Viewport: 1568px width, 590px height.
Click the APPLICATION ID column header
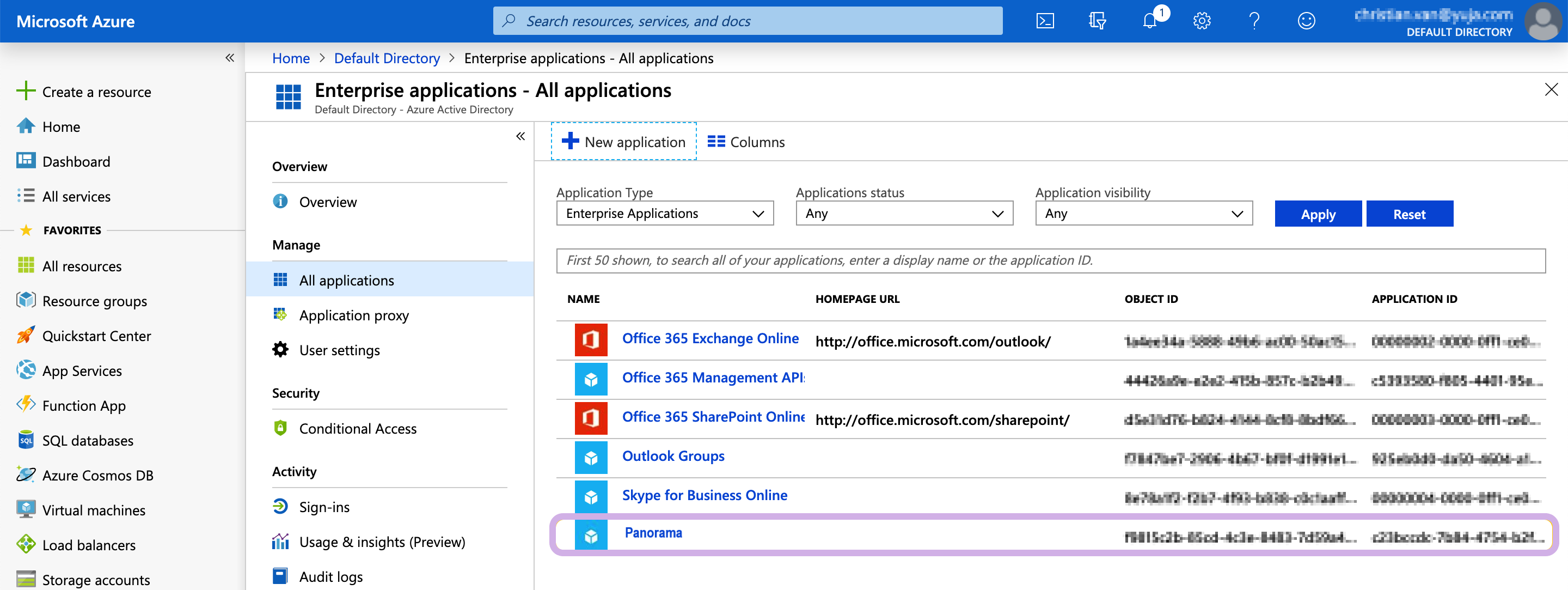coord(1414,299)
